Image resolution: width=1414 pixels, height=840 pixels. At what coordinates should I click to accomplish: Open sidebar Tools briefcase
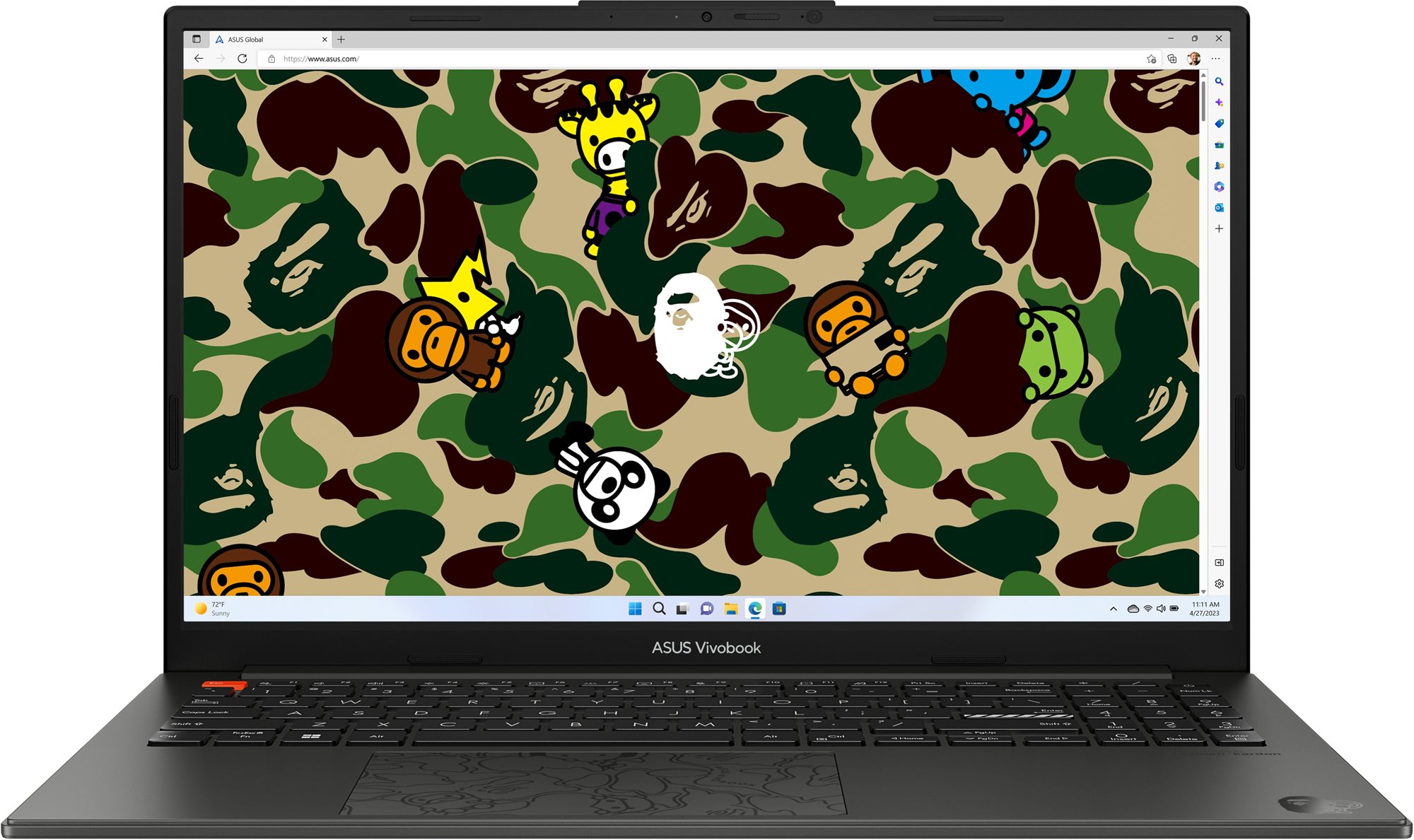coord(1219,145)
